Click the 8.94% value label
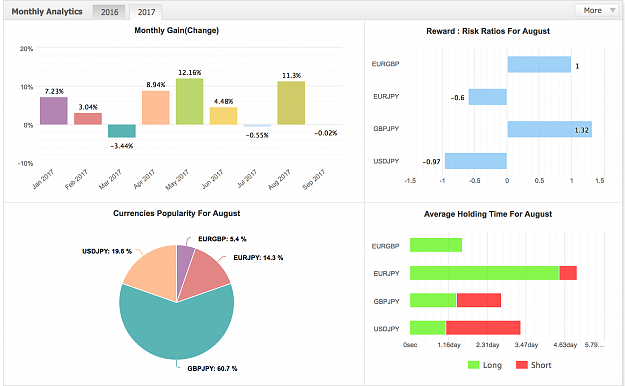 coord(156,85)
